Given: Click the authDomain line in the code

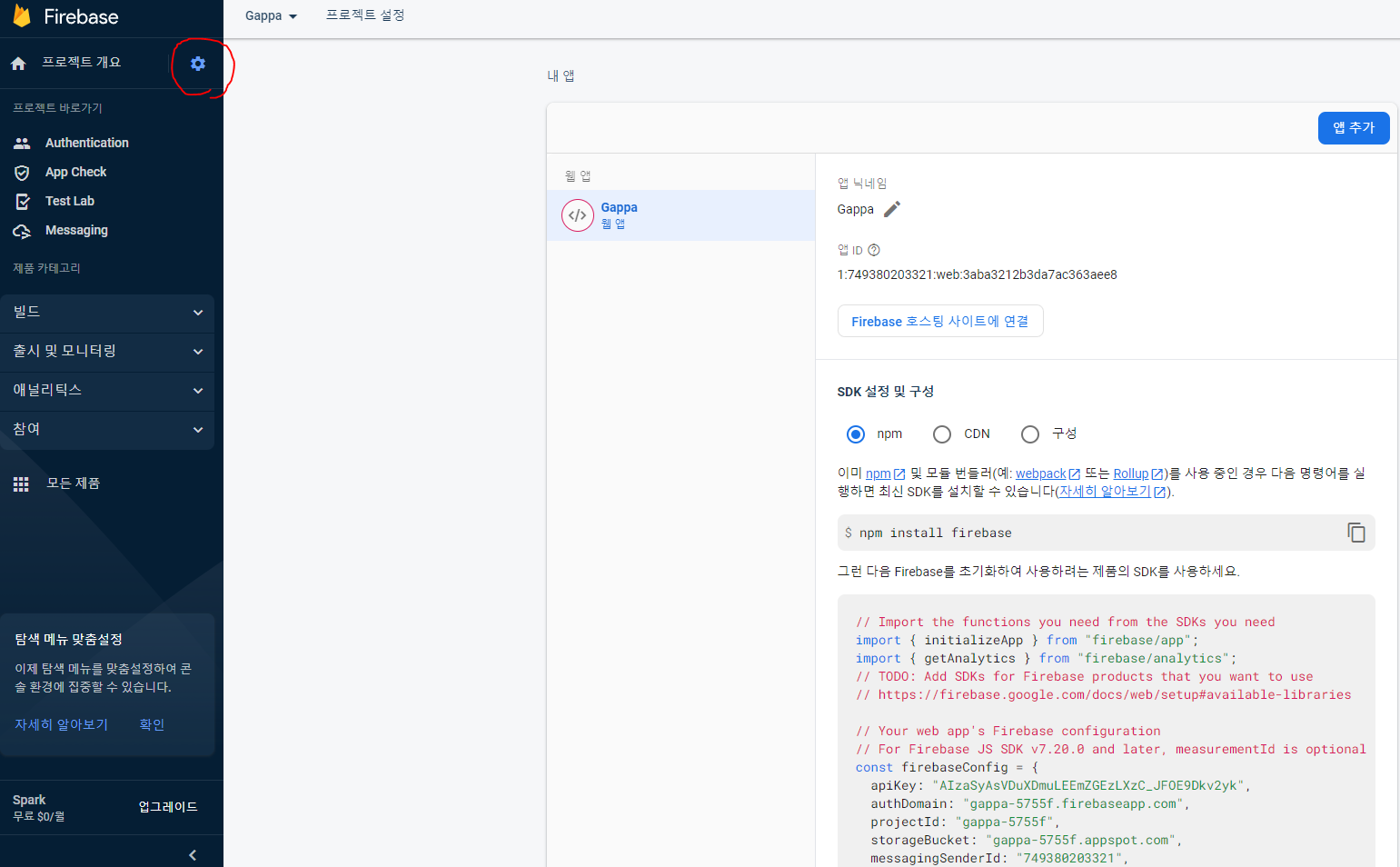Looking at the screenshot, I should pyautogui.click(x=1030, y=803).
